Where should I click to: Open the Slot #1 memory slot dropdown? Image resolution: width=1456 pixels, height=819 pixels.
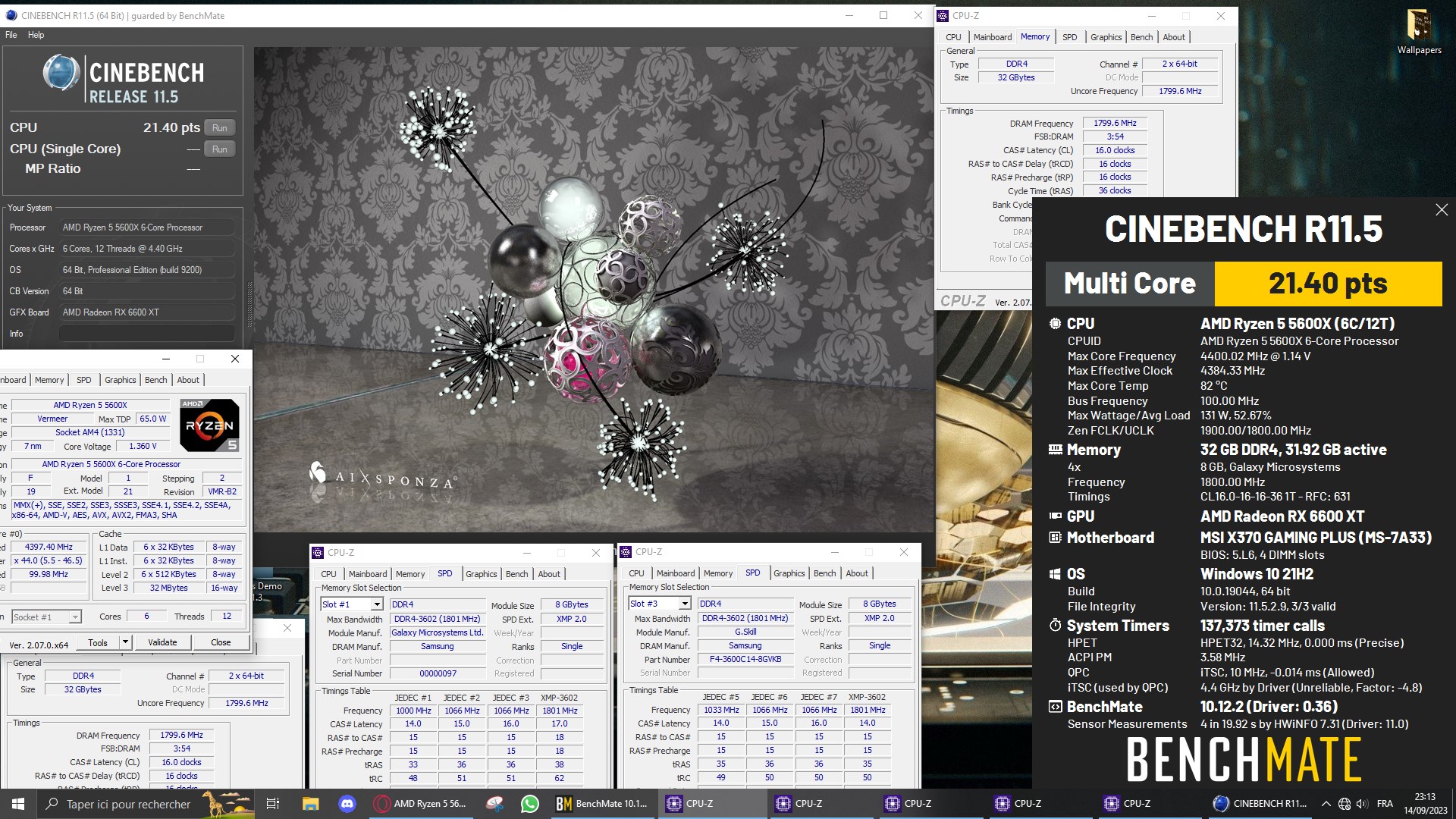[x=376, y=604]
